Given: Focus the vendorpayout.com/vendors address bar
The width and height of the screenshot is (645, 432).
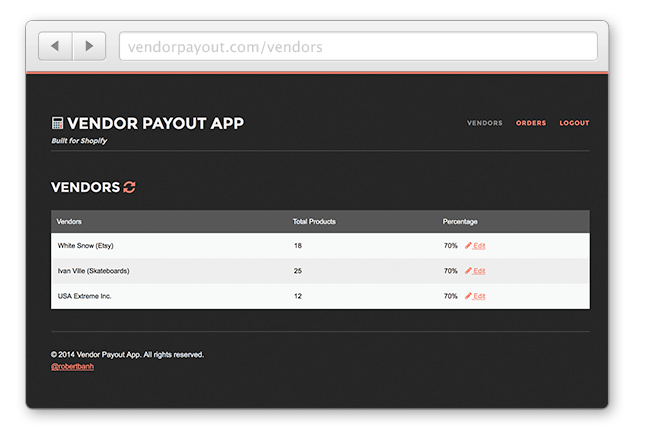Looking at the screenshot, I should 357,47.
